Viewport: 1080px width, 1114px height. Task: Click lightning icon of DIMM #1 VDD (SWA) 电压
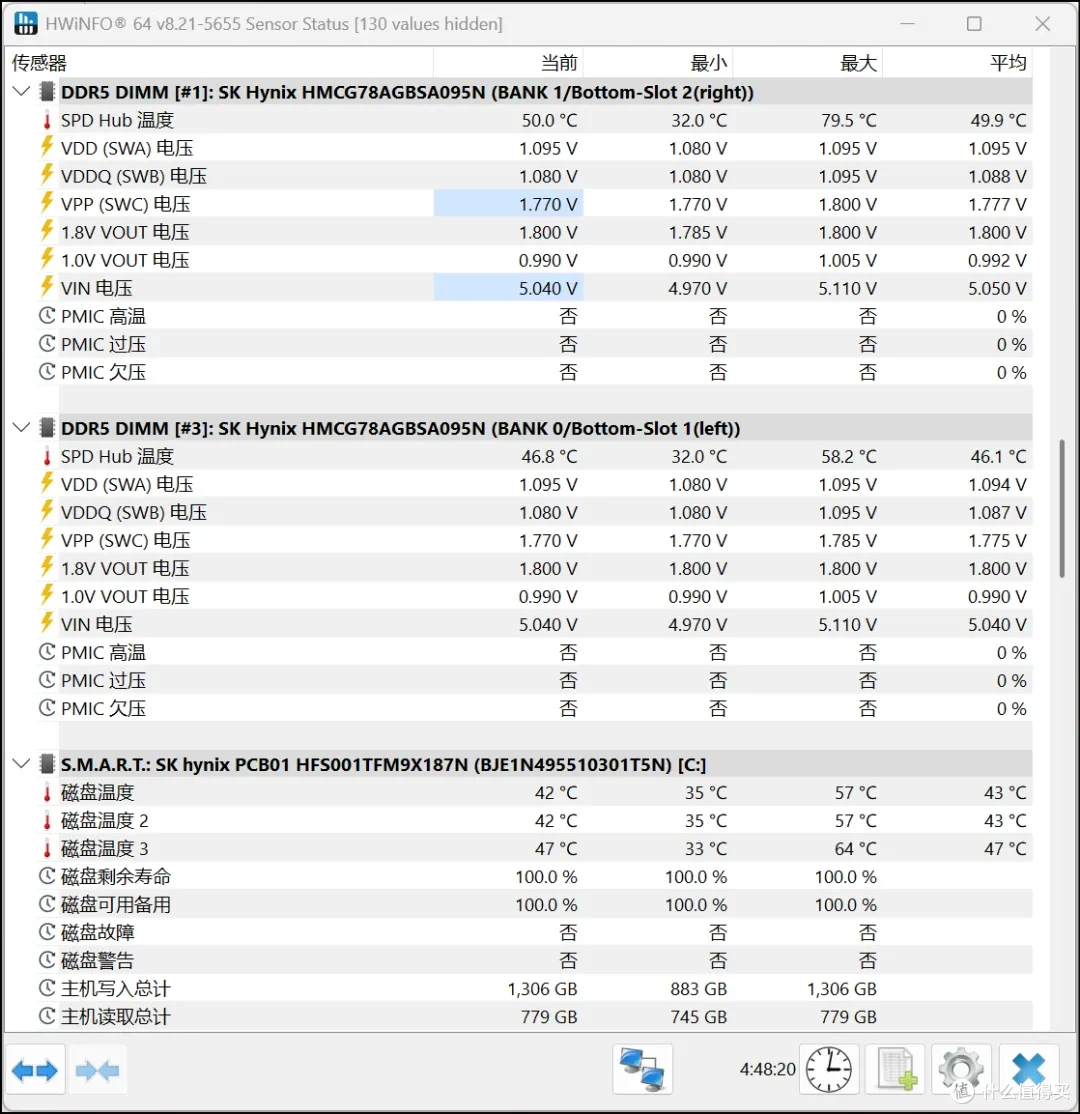click(x=47, y=147)
